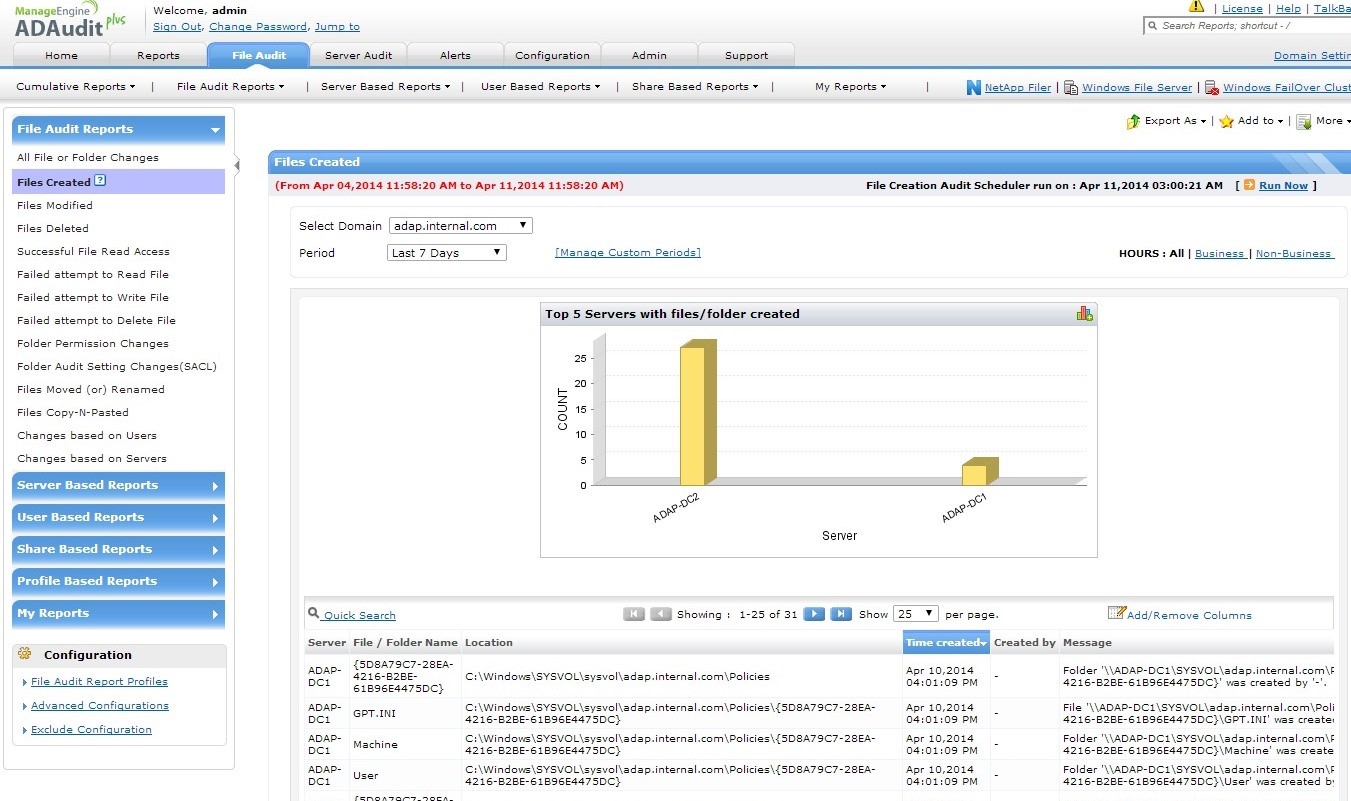This screenshot has height=801, width=1351.
Task: Switch to the Server Audit tab
Action: (x=358, y=56)
